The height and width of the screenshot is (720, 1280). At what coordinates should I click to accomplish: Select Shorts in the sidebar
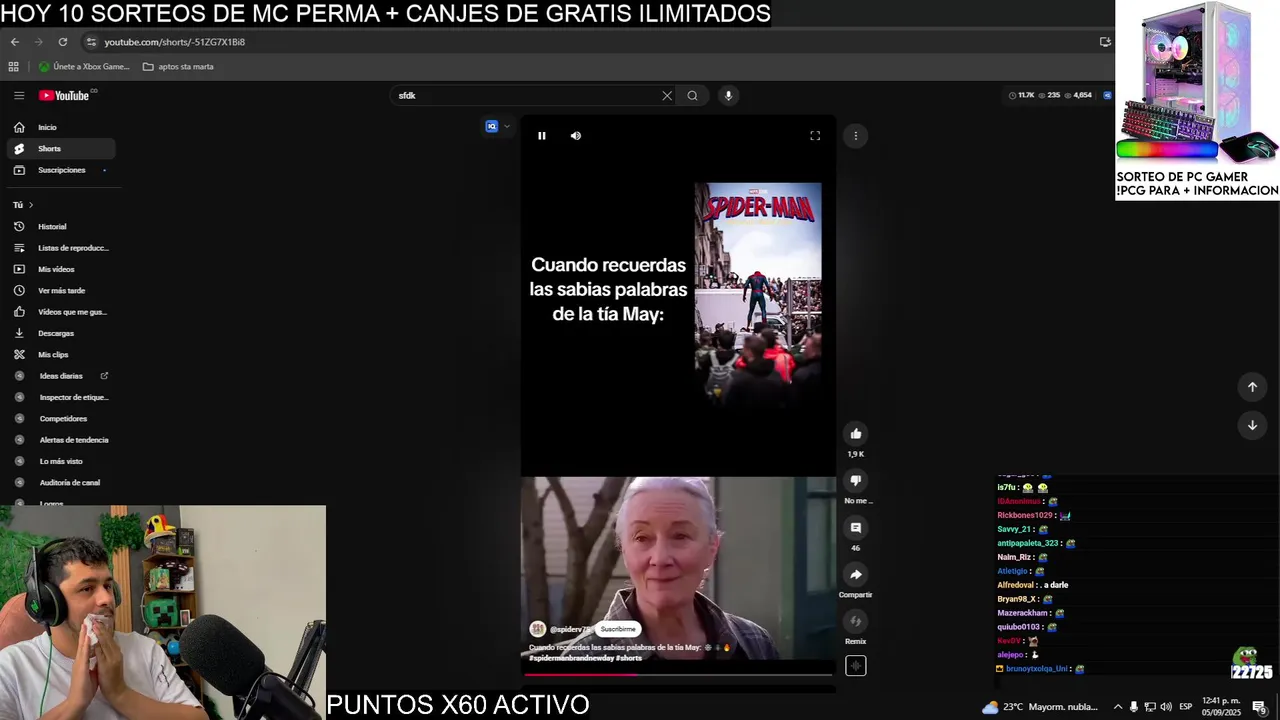[60, 148]
